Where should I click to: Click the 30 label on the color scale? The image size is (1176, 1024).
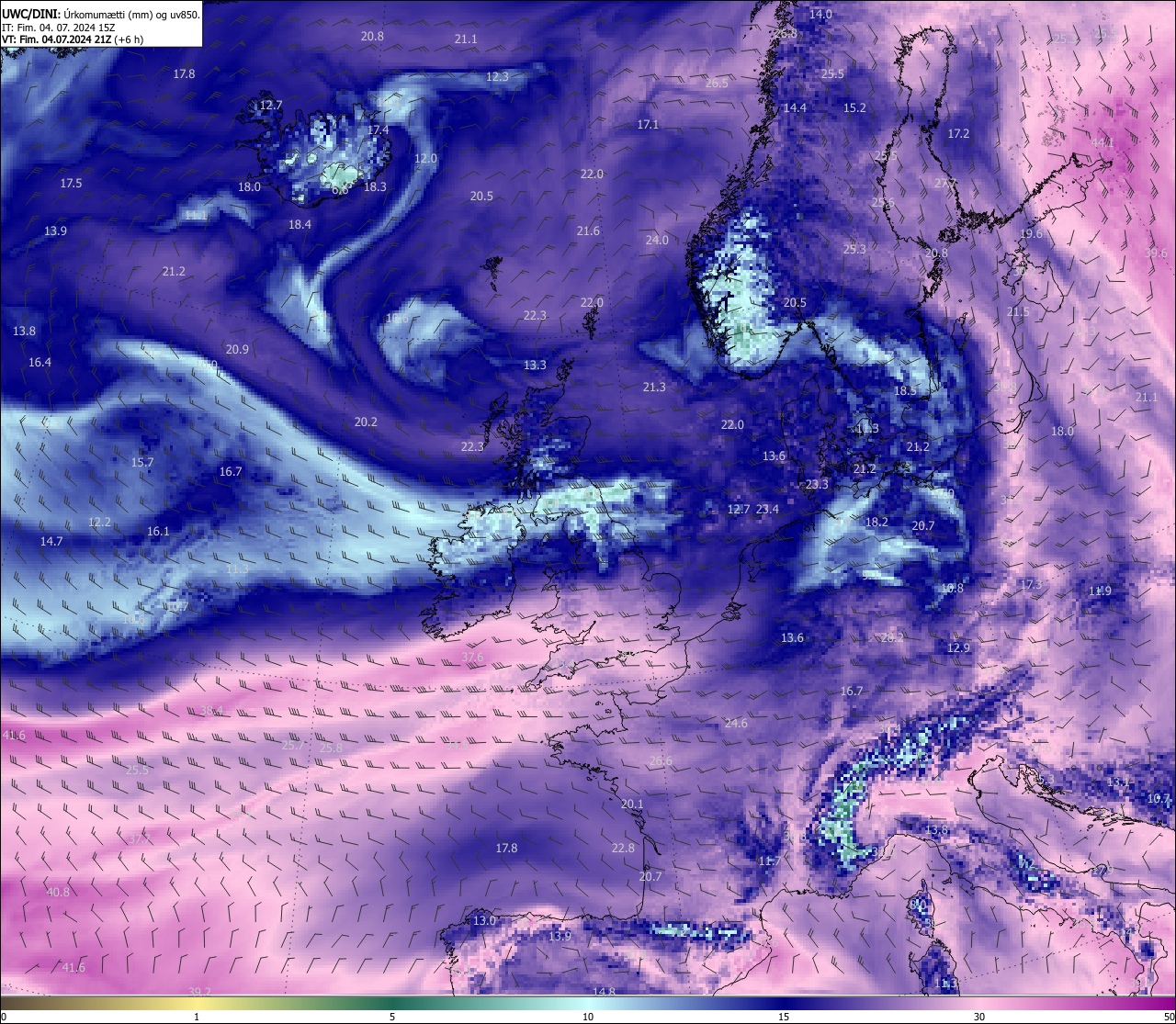tap(979, 1017)
